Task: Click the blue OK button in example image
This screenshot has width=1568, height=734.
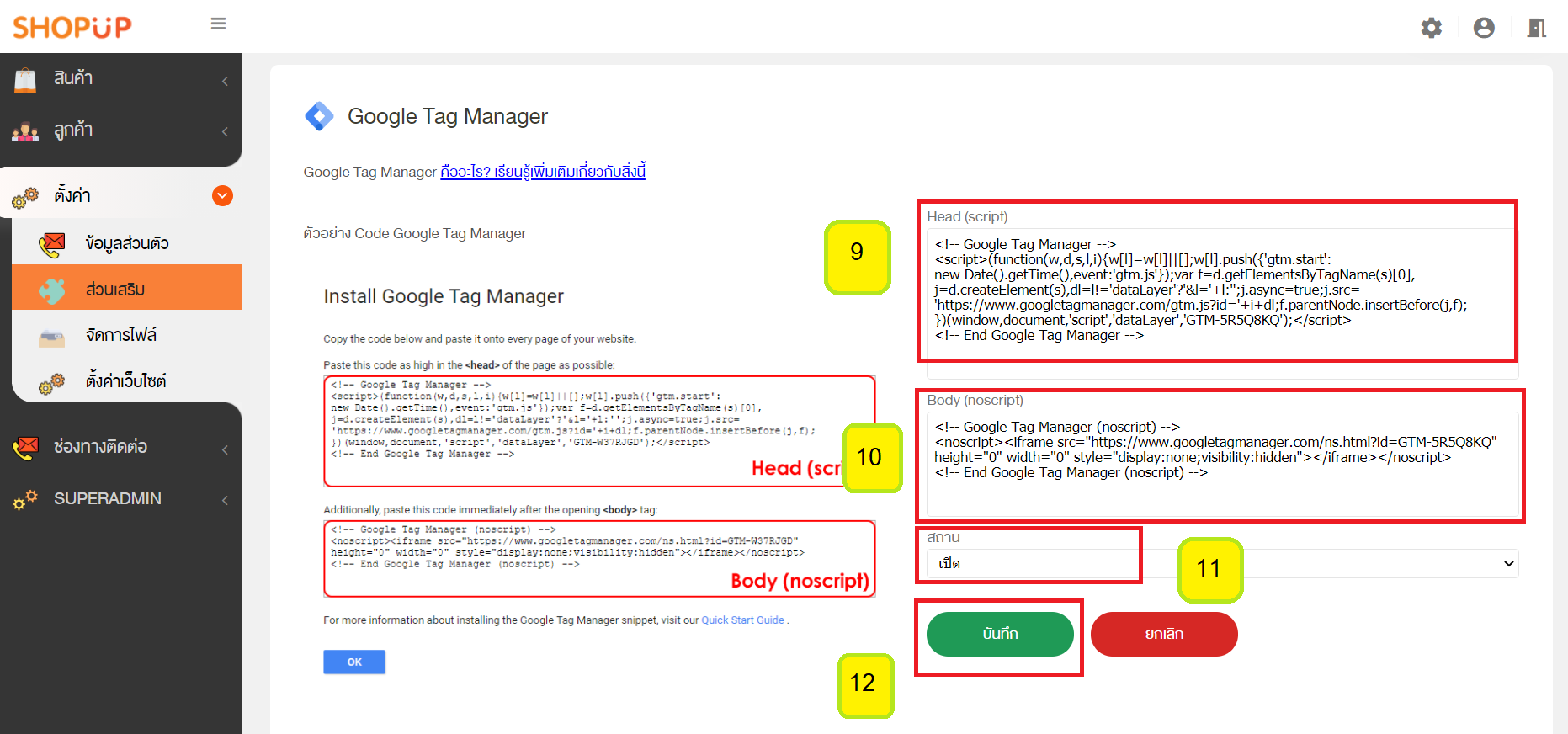Action: (354, 662)
